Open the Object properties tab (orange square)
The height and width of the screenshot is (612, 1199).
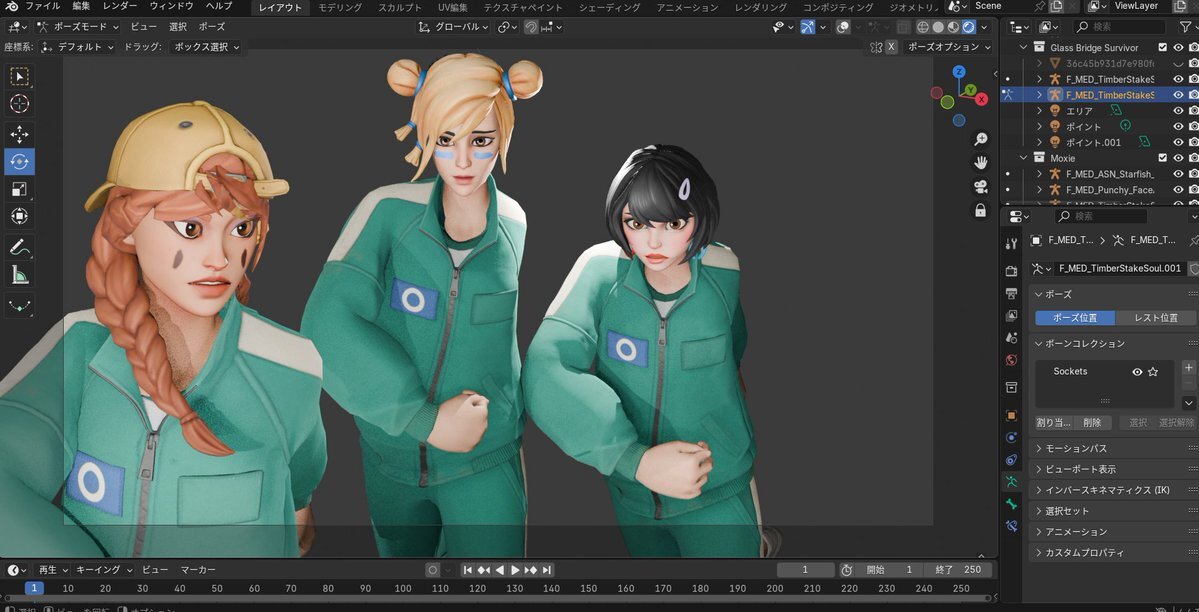(x=1012, y=415)
